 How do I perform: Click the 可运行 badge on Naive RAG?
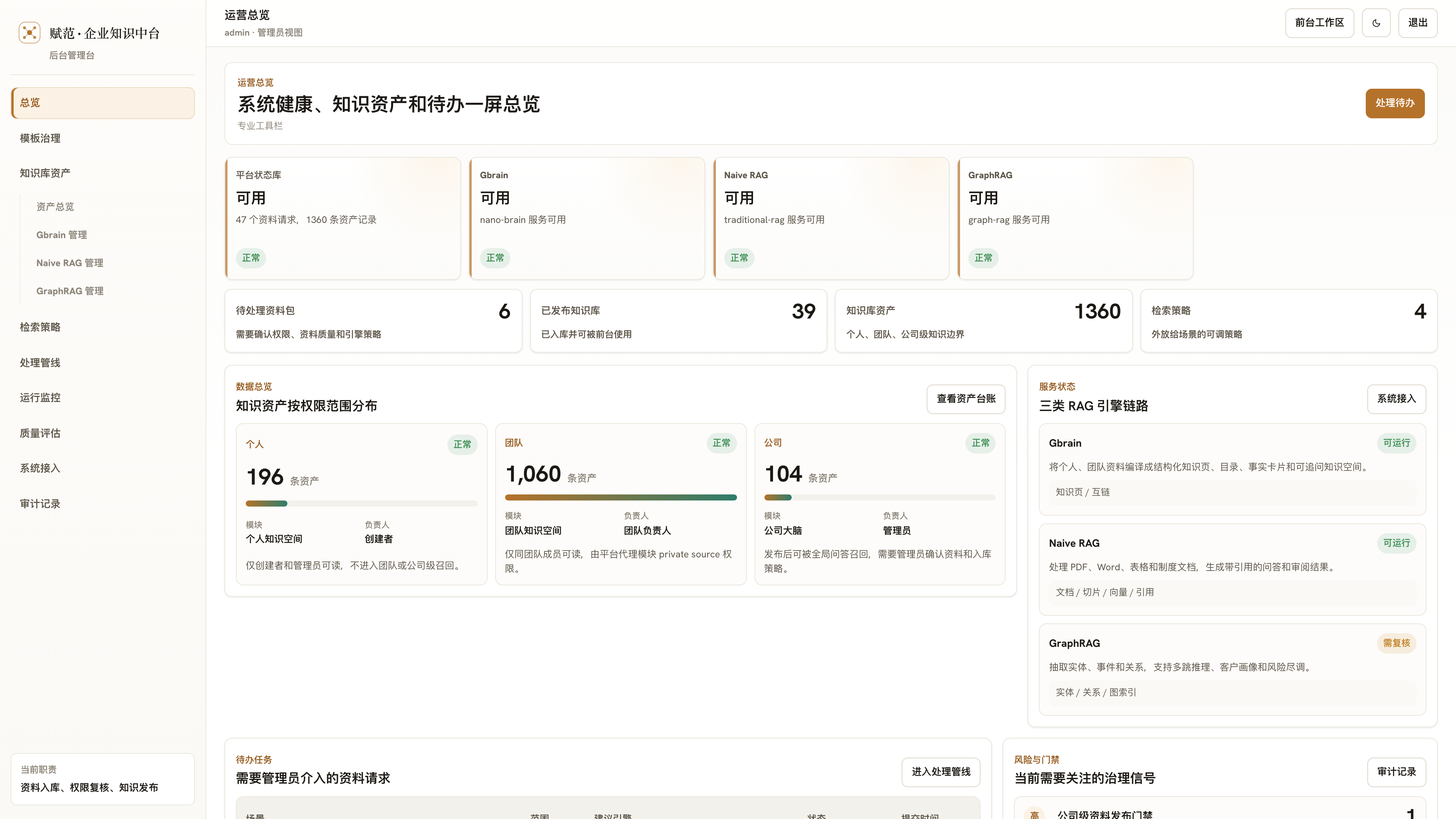(x=1396, y=543)
